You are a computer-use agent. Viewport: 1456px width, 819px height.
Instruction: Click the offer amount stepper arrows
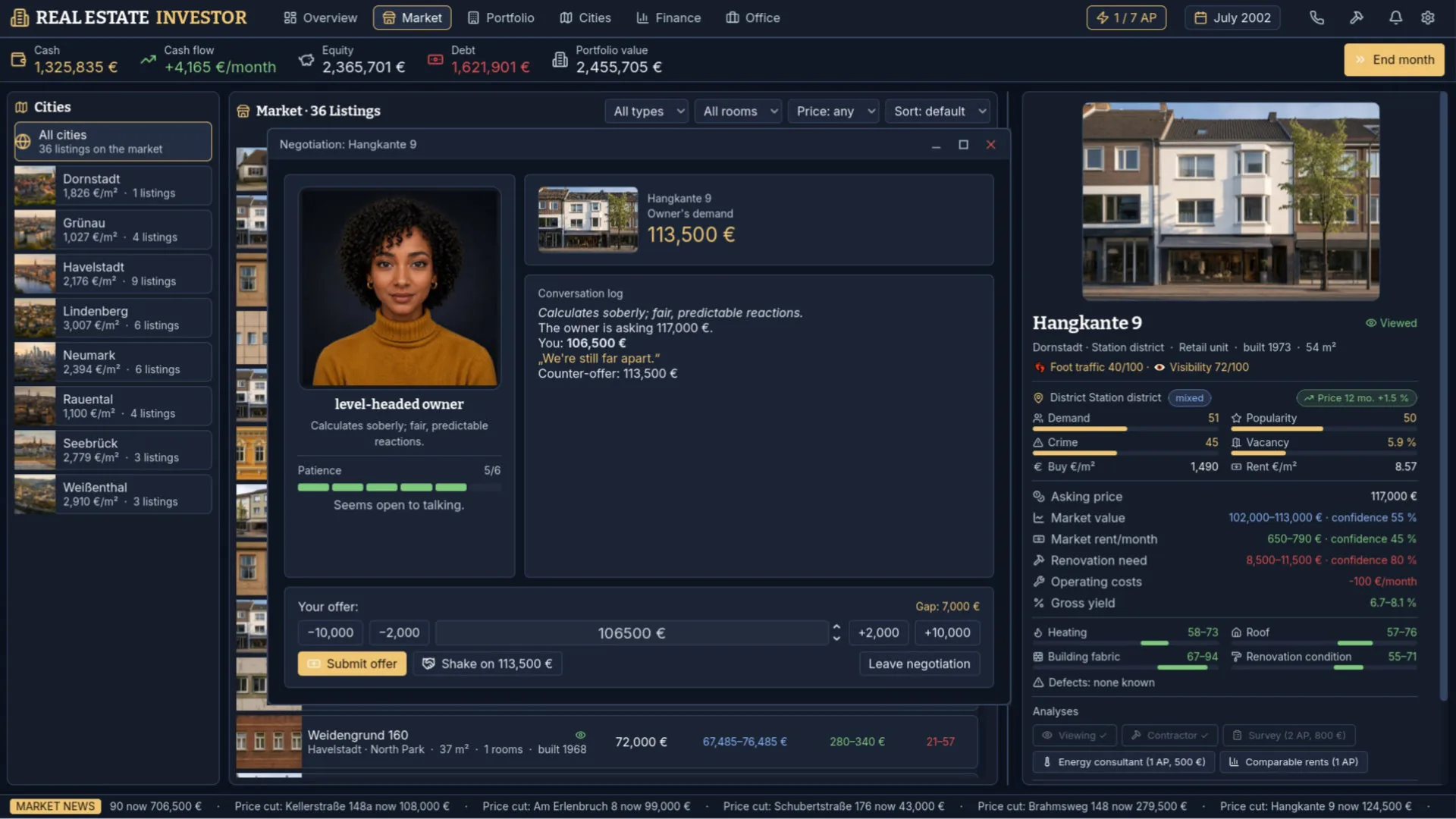pos(836,633)
